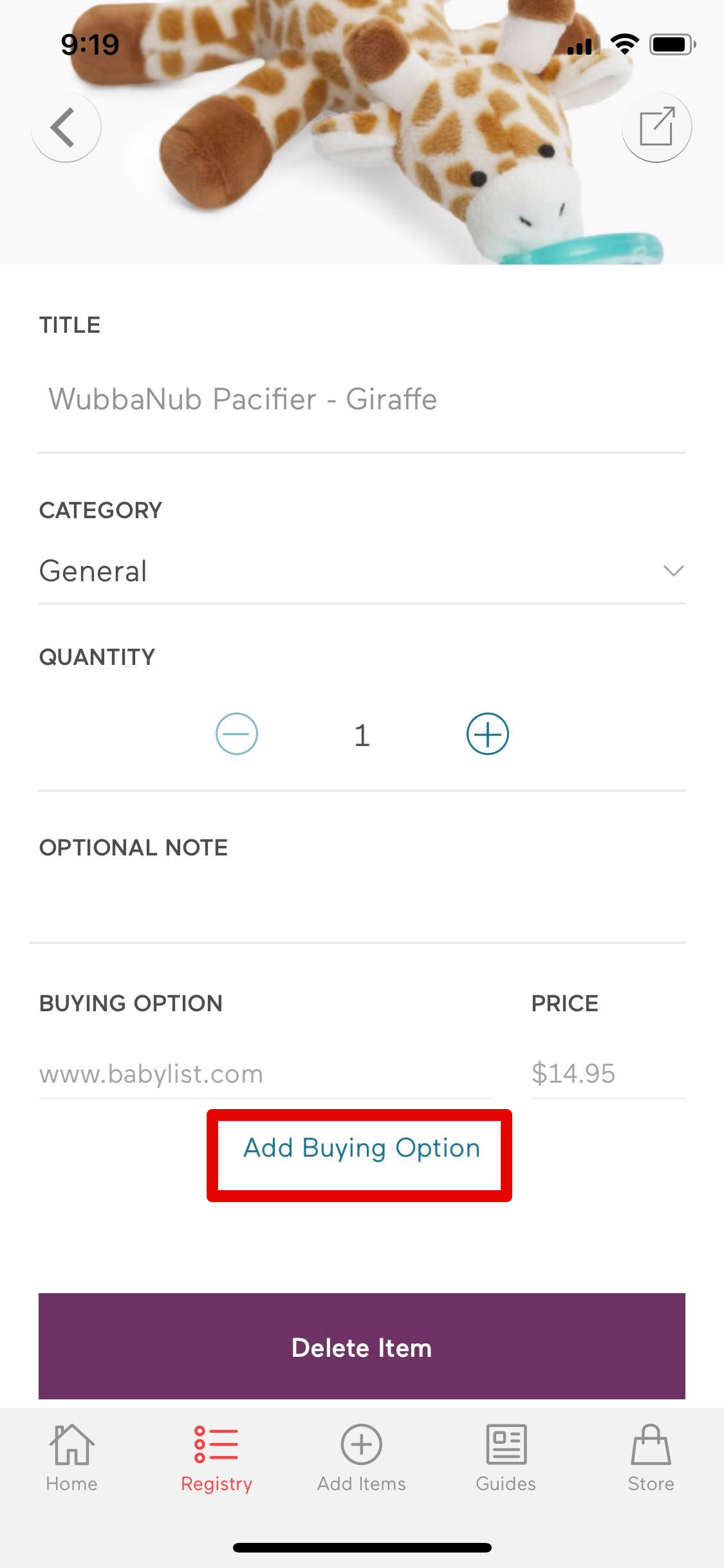
Task: Tap the battery status icon
Action: point(673,44)
